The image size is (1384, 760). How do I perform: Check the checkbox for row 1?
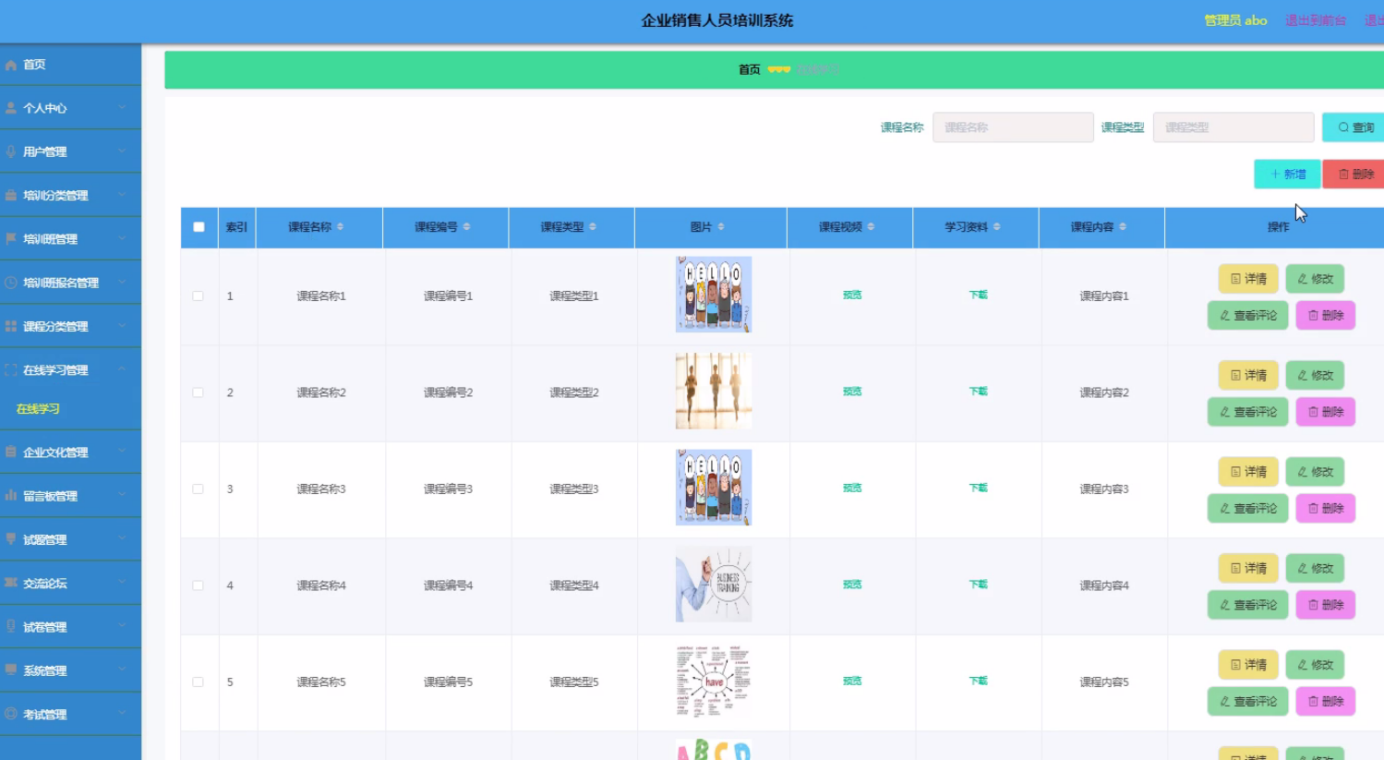pyautogui.click(x=198, y=296)
